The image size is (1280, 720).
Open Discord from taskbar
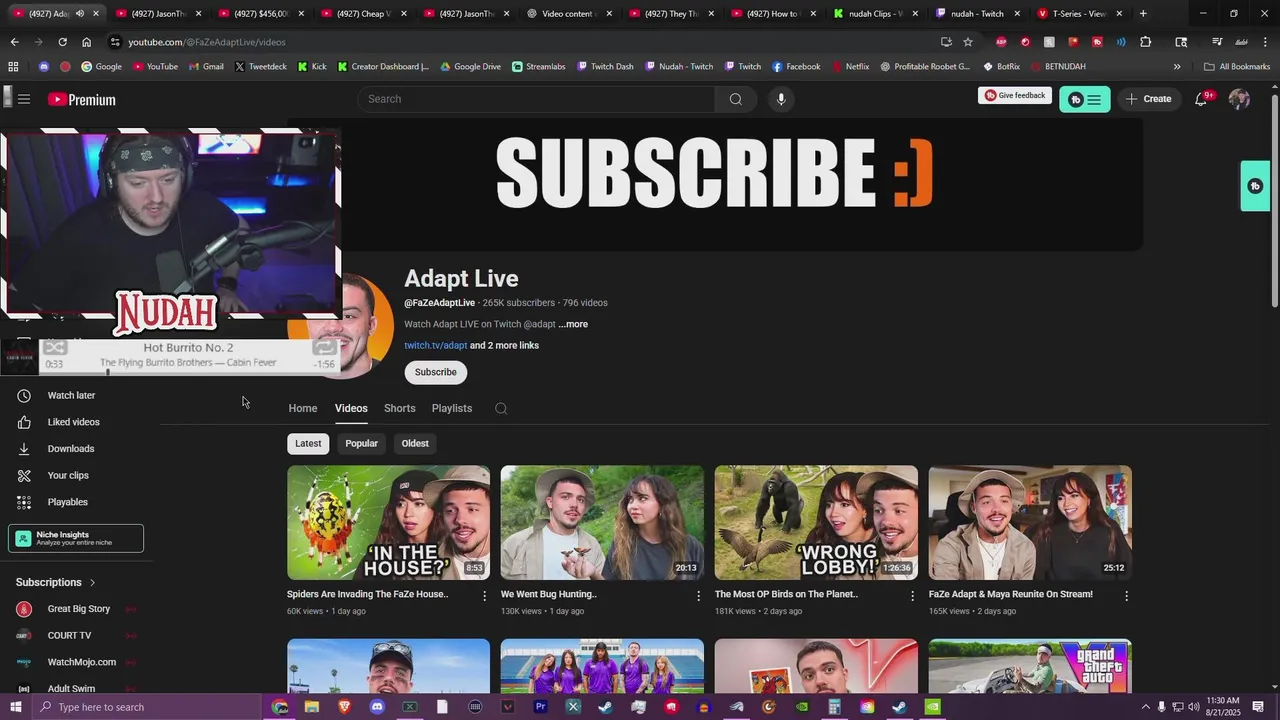tap(377, 707)
